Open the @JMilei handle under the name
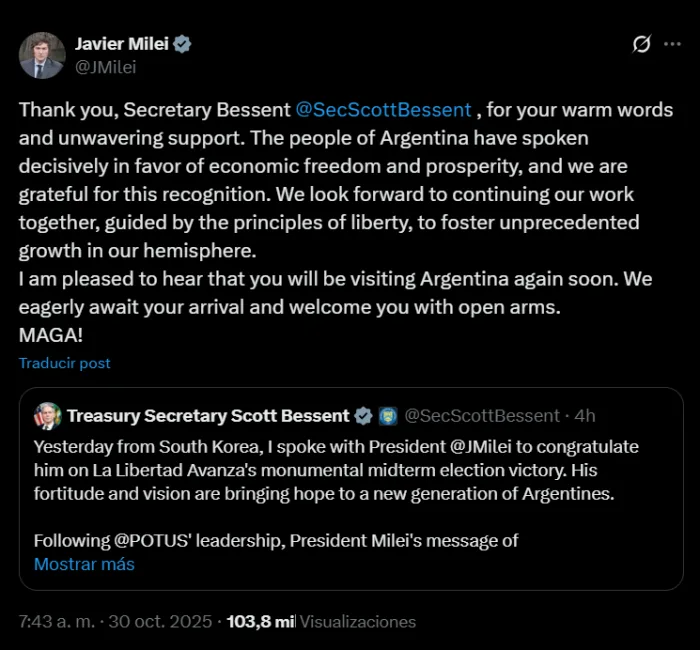The width and height of the screenshot is (700, 650). click(106, 67)
